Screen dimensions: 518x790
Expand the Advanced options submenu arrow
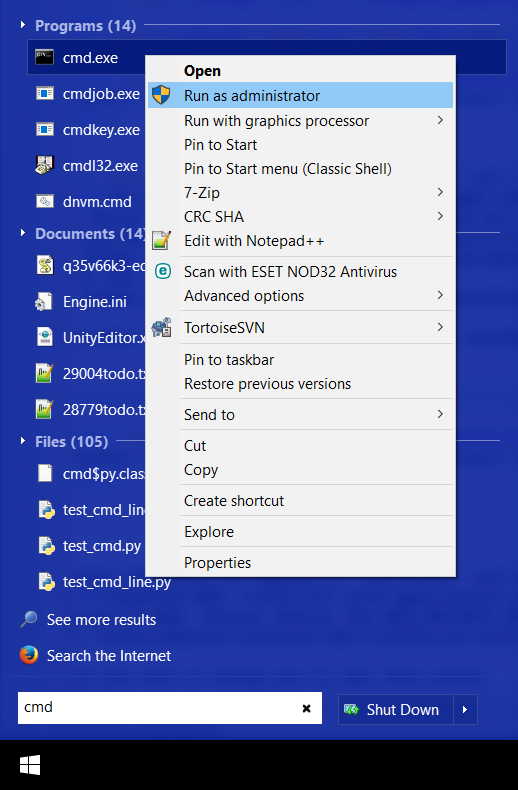[440, 295]
